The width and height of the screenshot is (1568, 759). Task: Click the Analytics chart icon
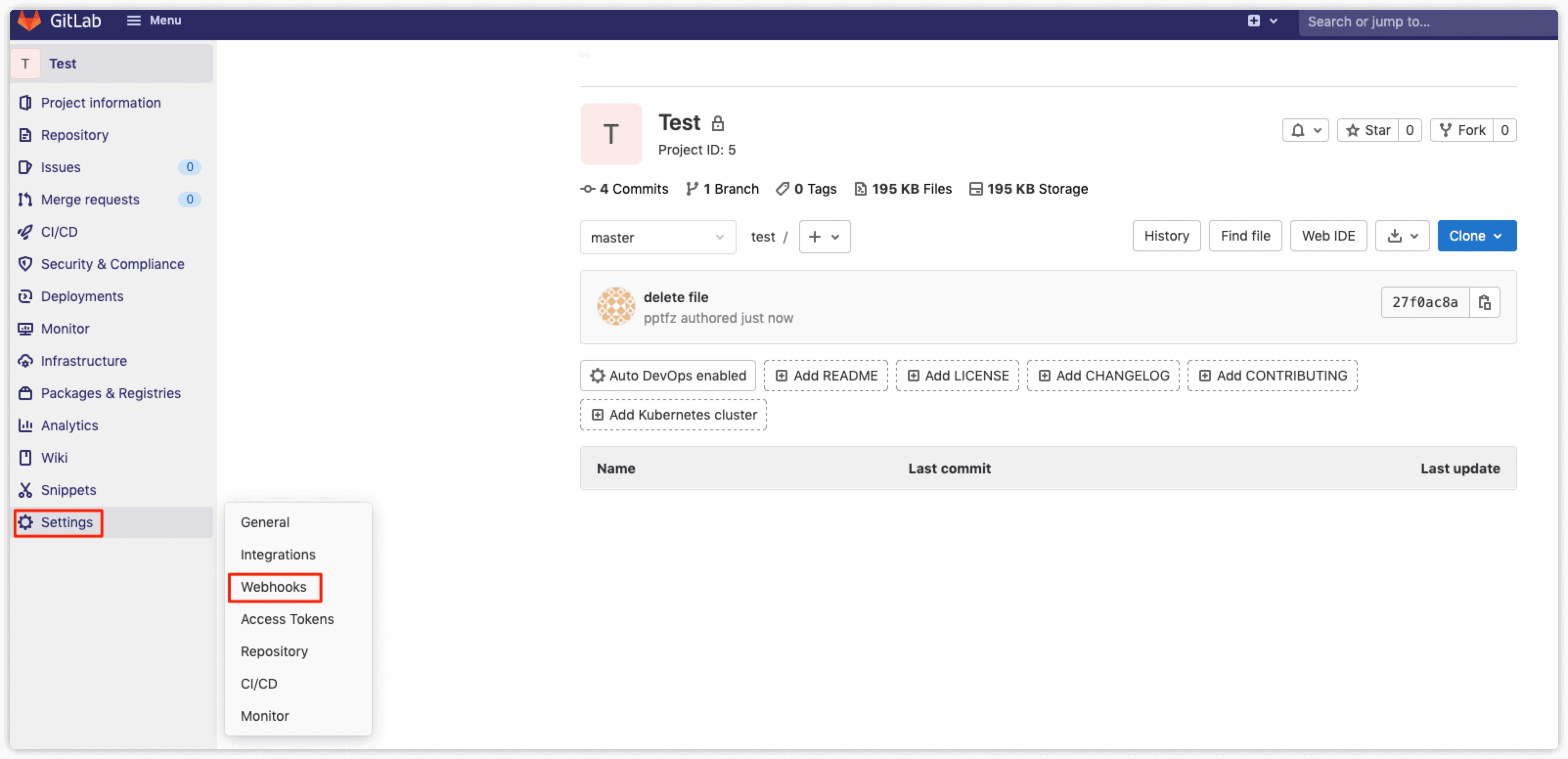click(x=25, y=425)
